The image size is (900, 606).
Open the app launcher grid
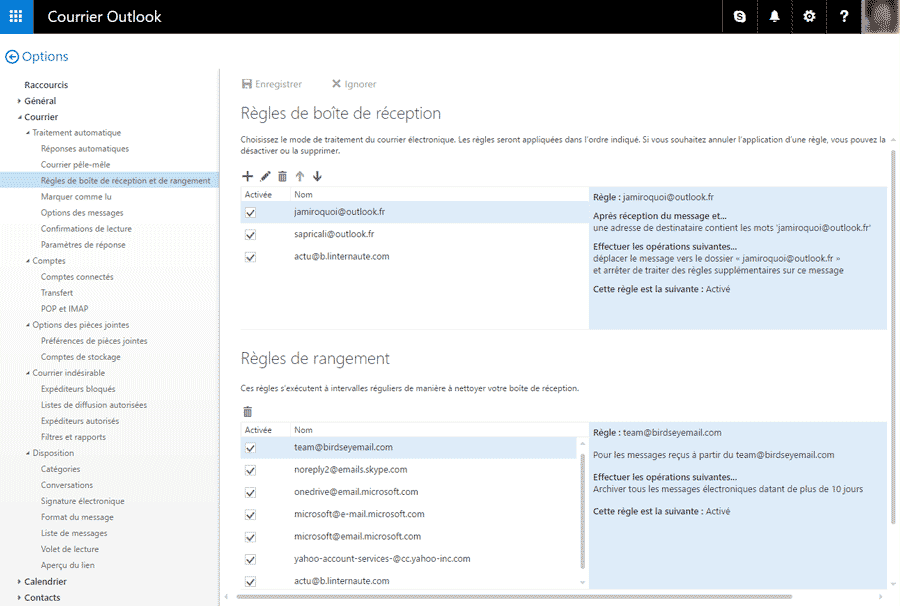coord(16,17)
